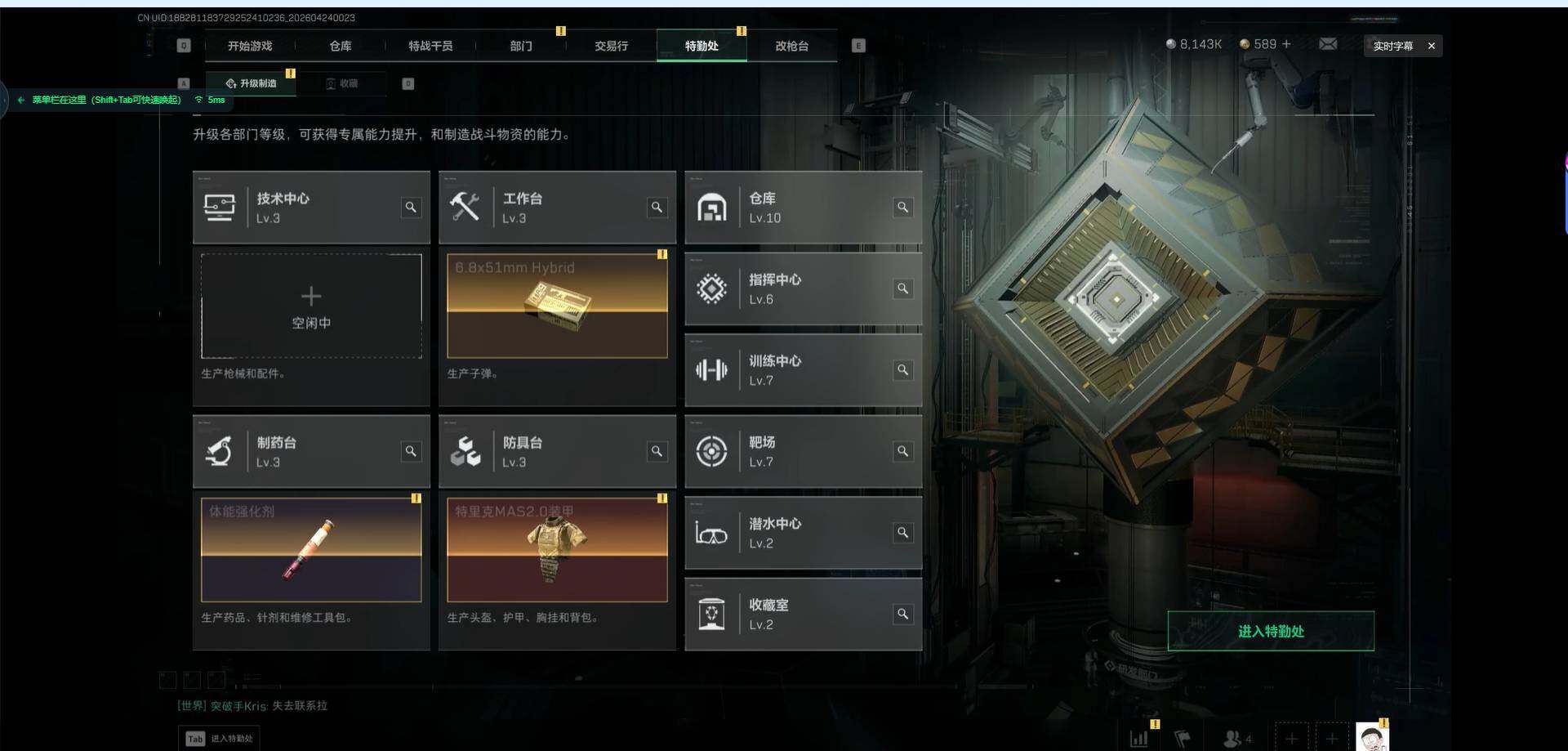Click the magnifier icon on 工作台 card
Image resolution: width=1568 pixels, height=751 pixels.
coord(657,208)
